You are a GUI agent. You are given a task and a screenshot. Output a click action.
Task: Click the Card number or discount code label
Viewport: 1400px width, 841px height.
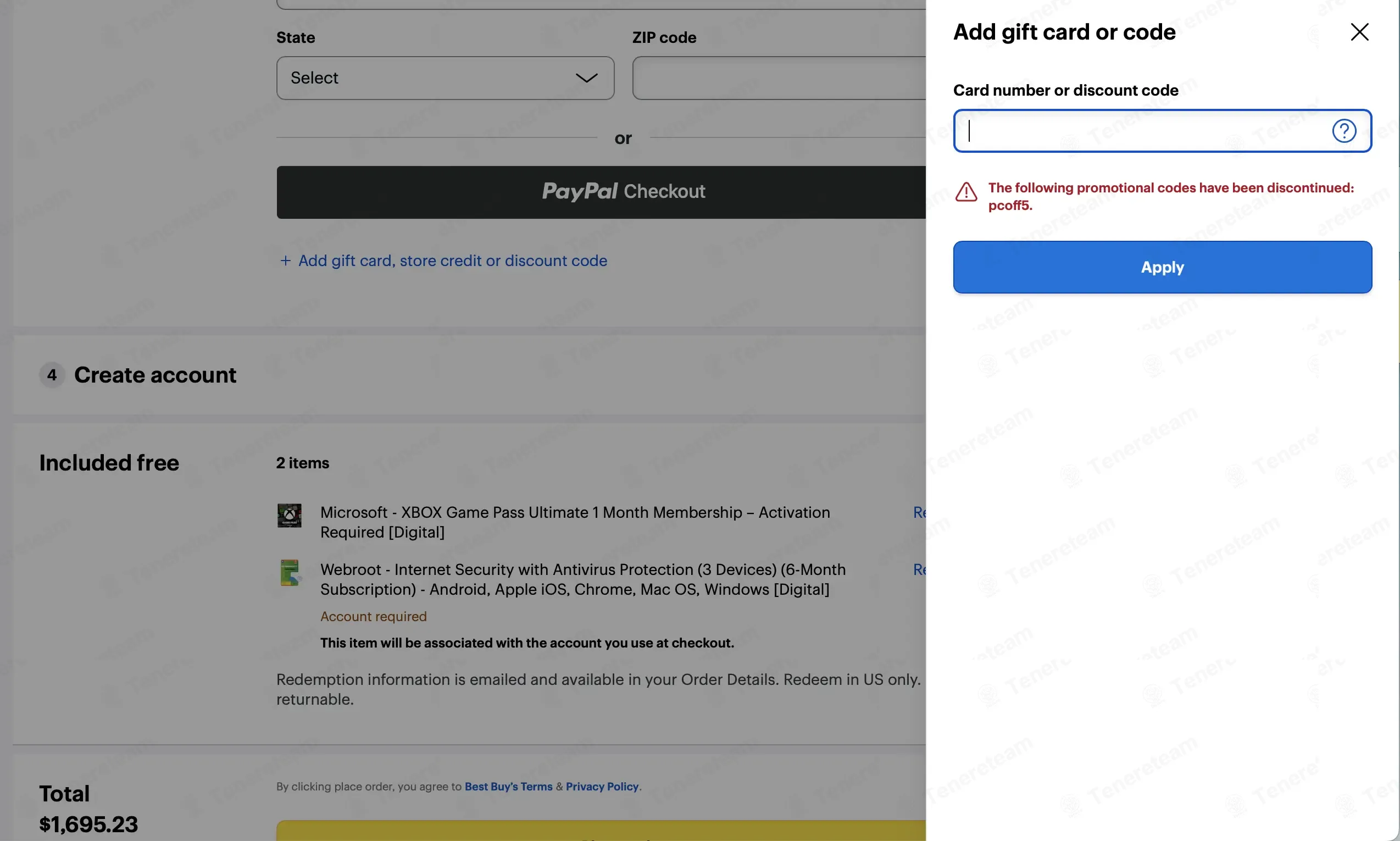[1066, 90]
